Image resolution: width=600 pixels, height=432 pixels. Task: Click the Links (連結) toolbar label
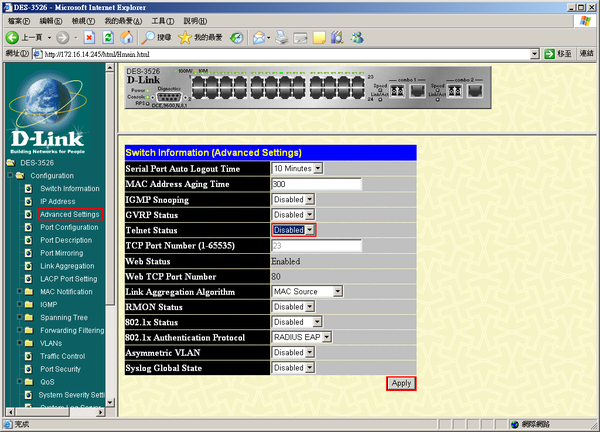point(586,54)
